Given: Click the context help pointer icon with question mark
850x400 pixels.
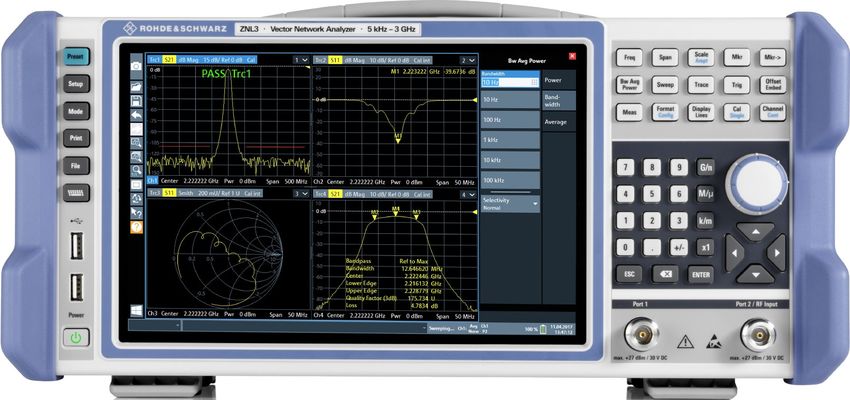Looking at the screenshot, I should (x=136, y=213).
